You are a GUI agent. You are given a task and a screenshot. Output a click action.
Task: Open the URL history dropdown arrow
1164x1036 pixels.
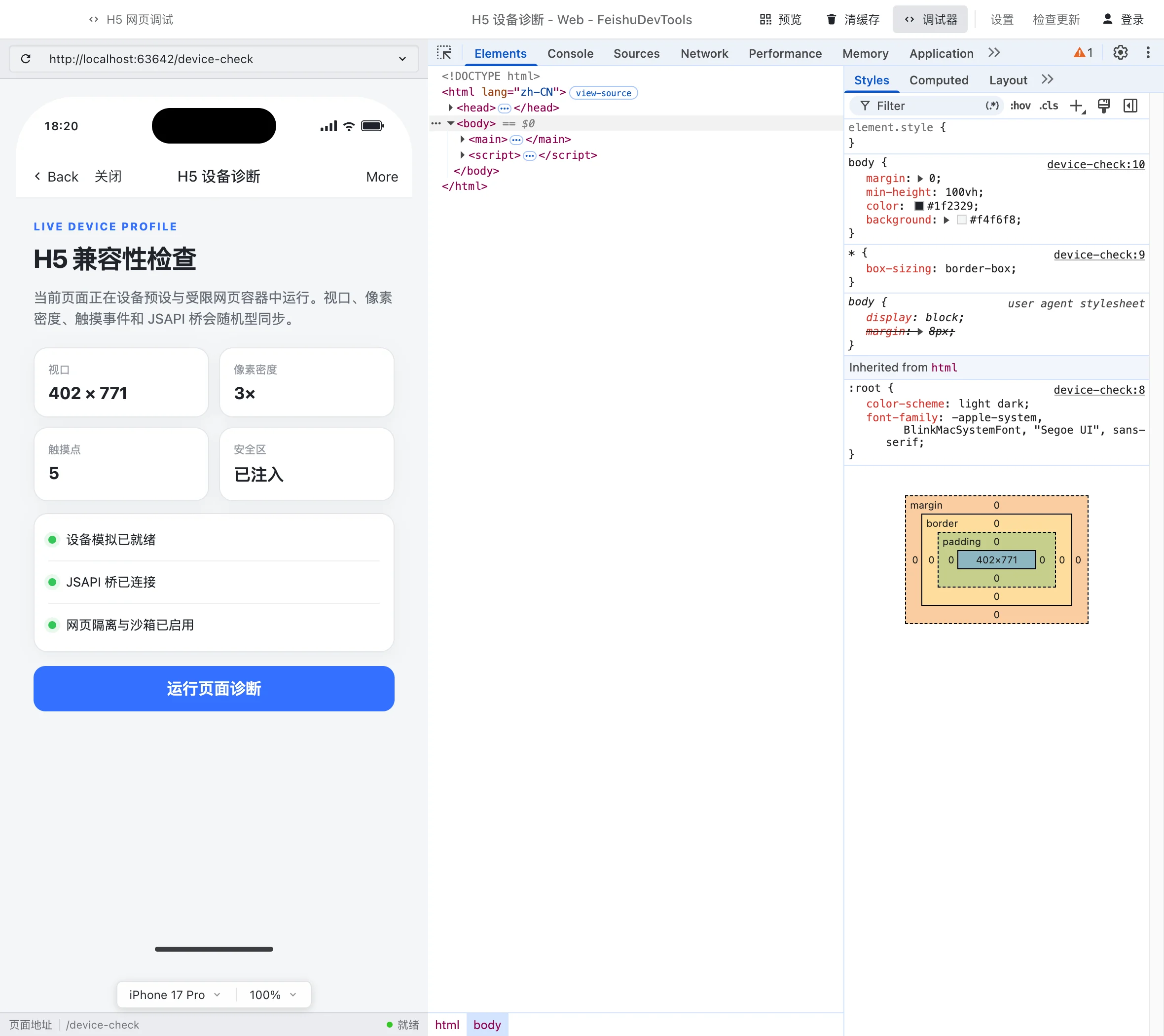[402, 59]
